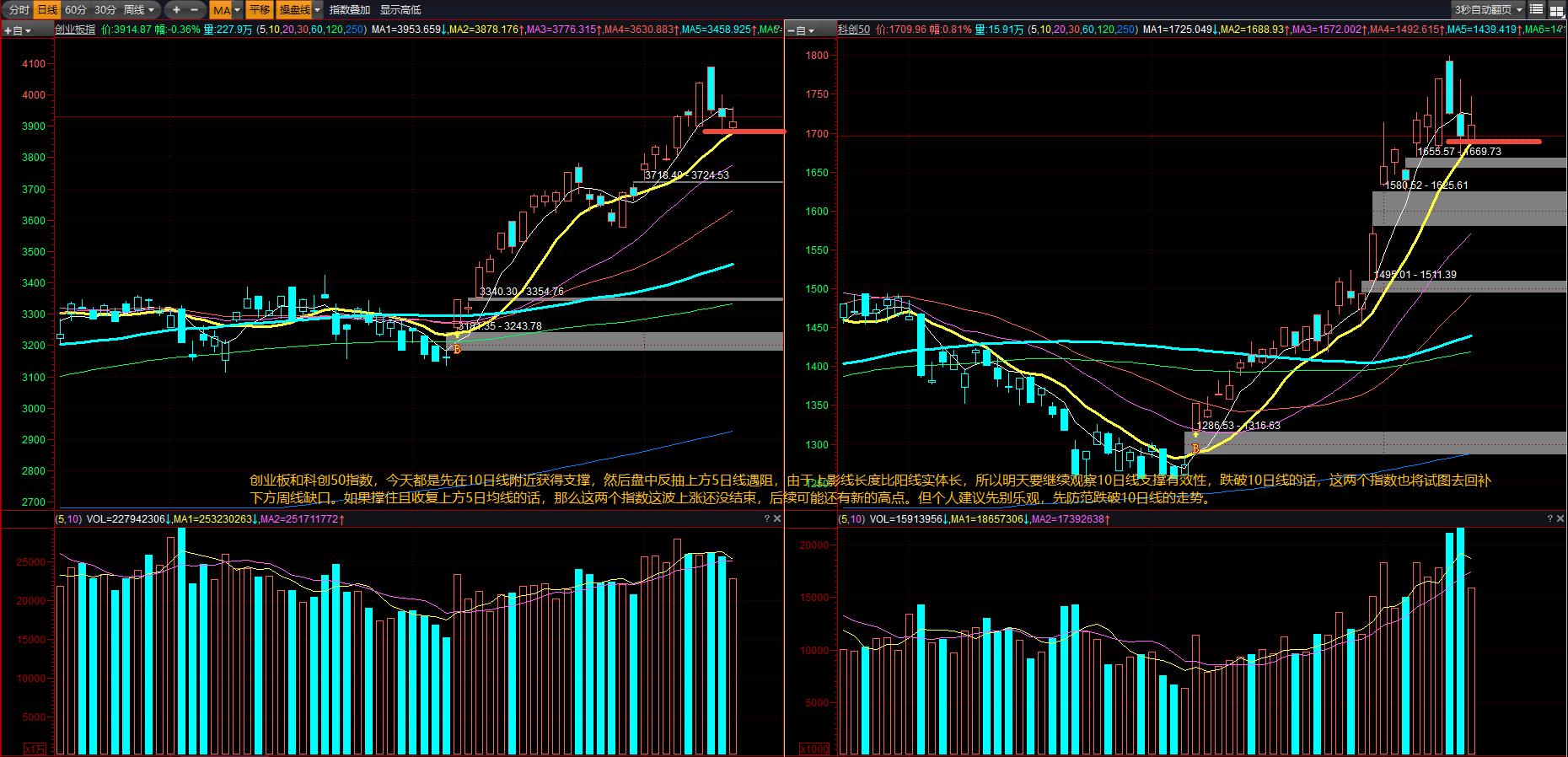Switch to the 分时 intraday chart tab
1568x757 pixels.
coord(18,10)
